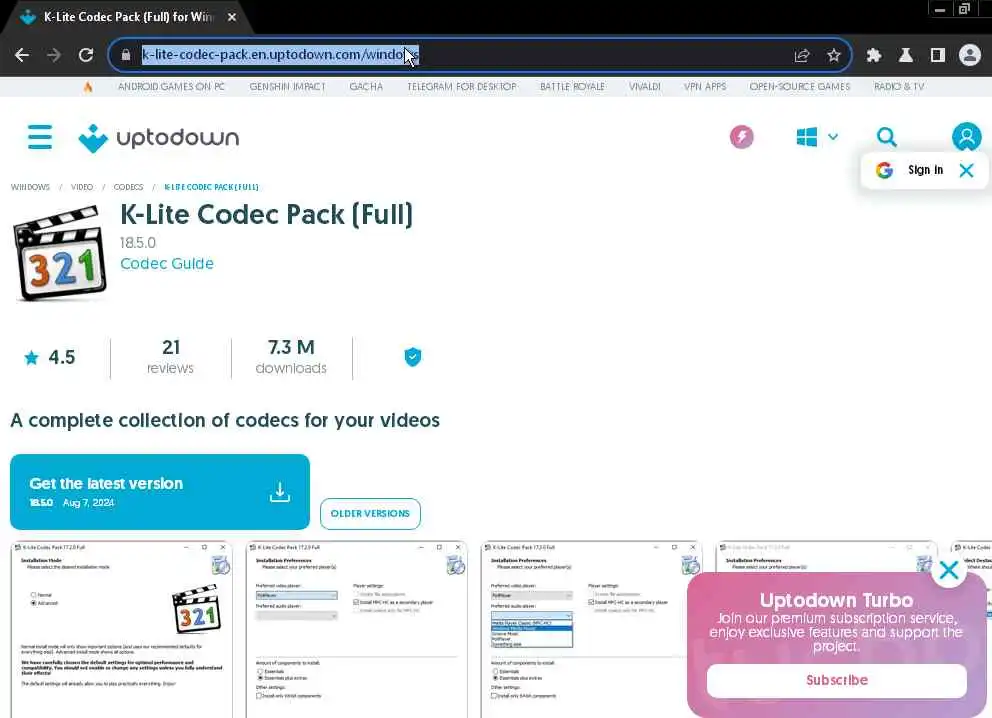This screenshot has height=718, width=992.
Task: Click Subscribe in Uptodown Turbo popup
Action: pos(836,680)
